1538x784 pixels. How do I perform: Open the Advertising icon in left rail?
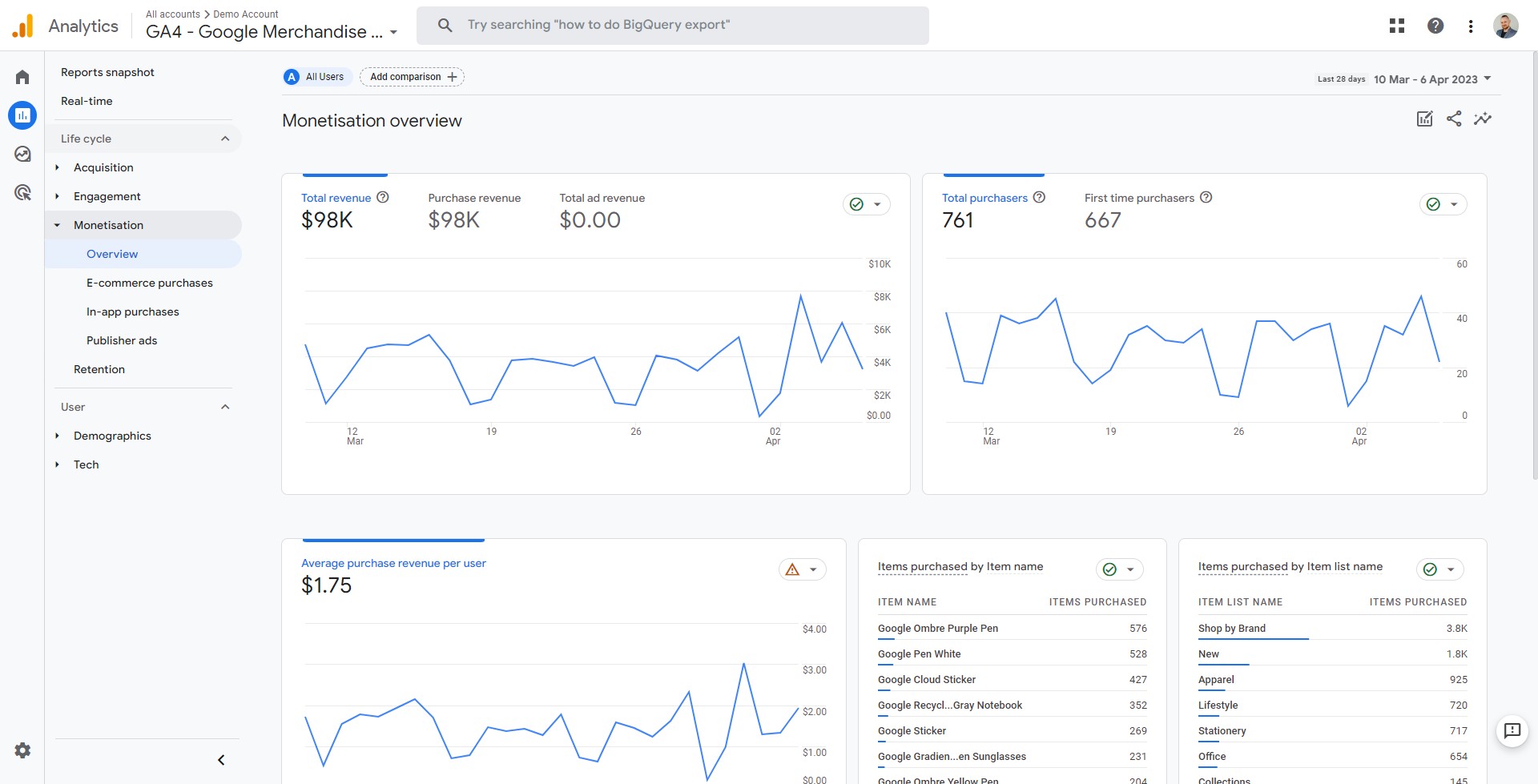point(22,192)
